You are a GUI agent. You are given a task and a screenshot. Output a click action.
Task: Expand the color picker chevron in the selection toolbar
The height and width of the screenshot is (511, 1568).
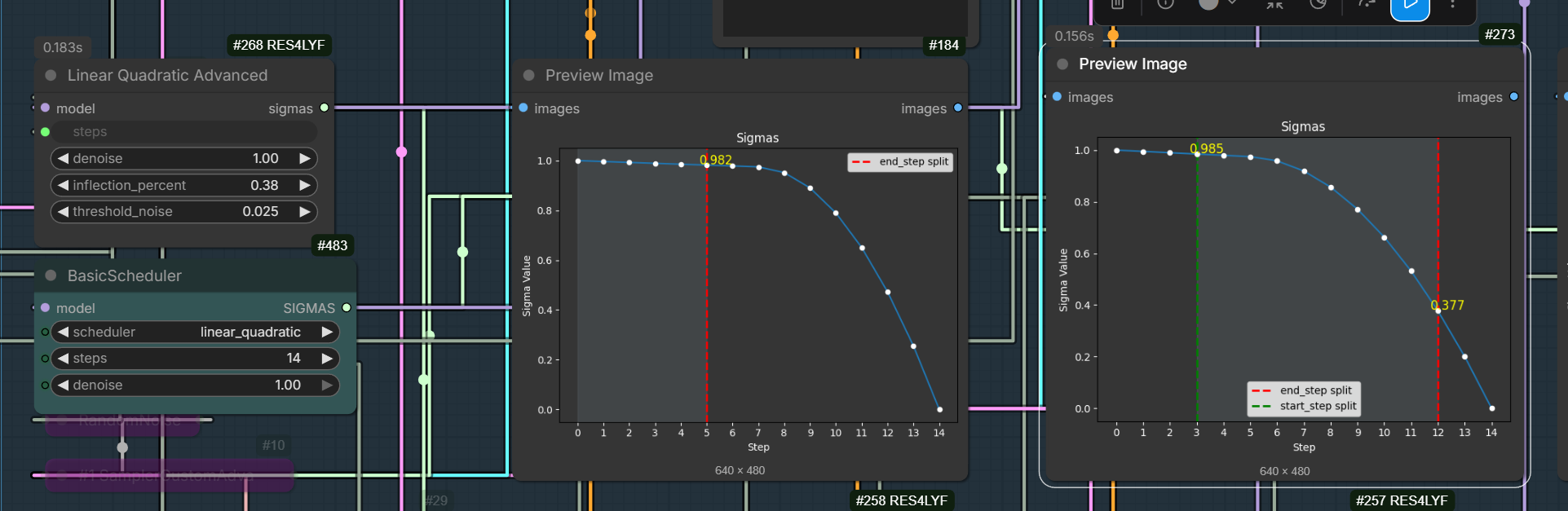(x=1232, y=3)
